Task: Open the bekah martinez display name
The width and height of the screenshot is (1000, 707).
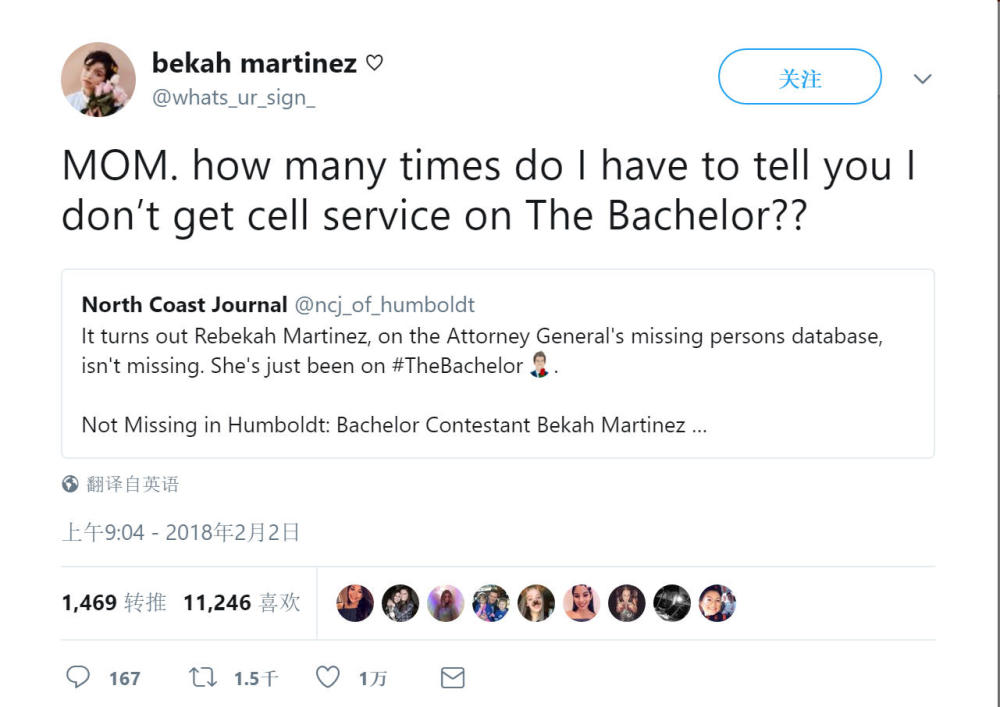Action: coord(254,62)
